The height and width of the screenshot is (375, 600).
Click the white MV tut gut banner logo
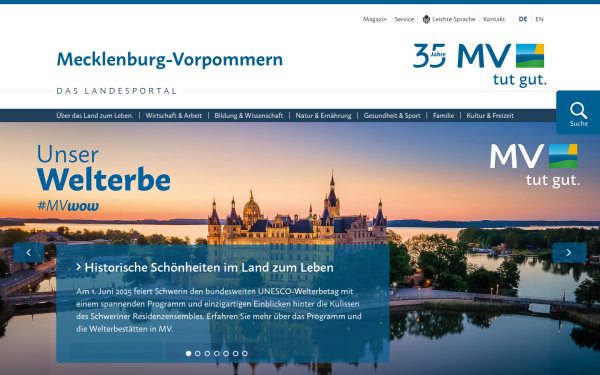point(535,166)
